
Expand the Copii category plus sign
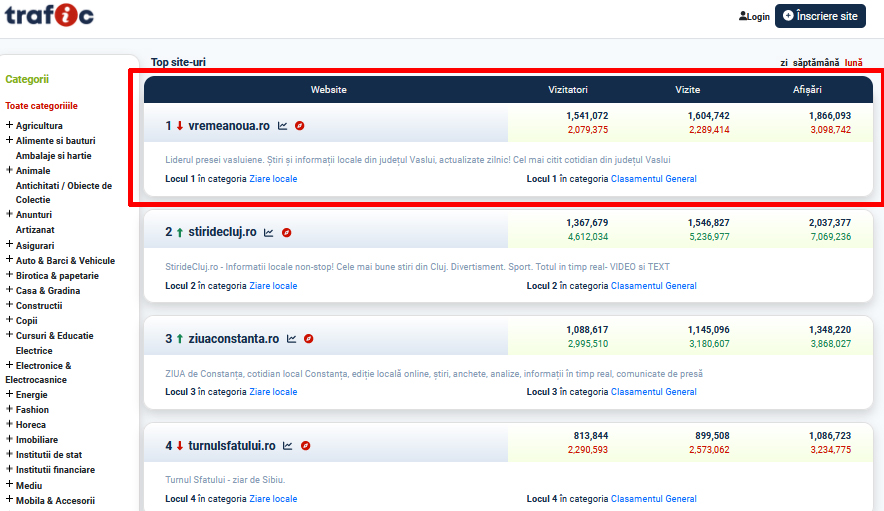[9, 320]
